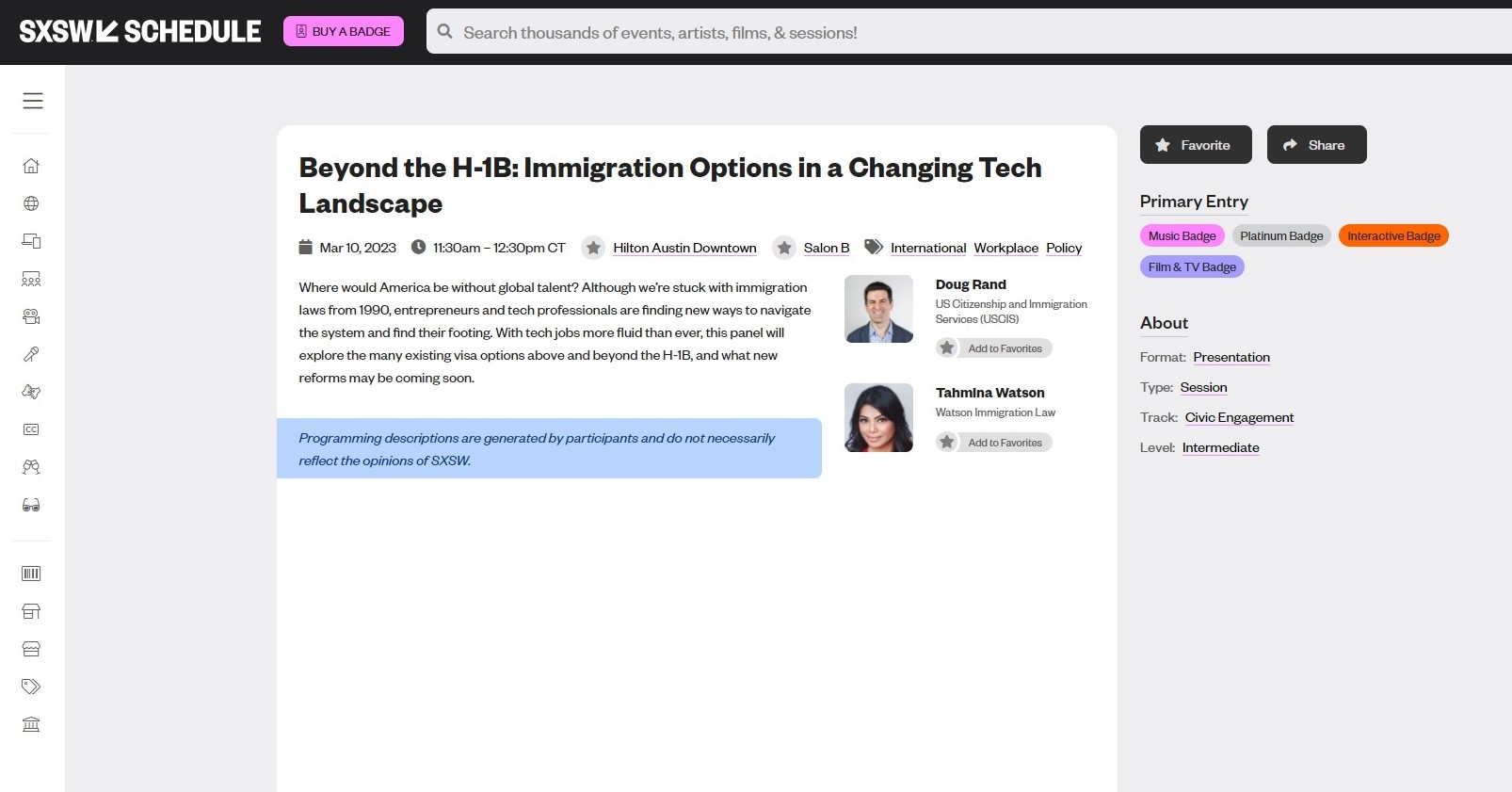Open the audience conference icon in sidebar

(31, 279)
